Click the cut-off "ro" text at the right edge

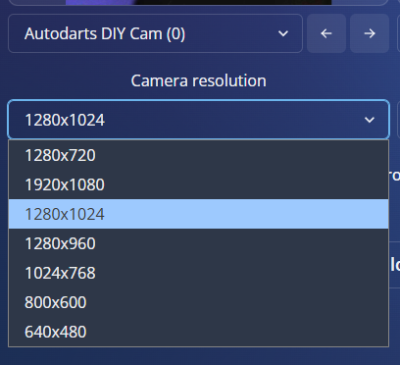tap(394, 175)
